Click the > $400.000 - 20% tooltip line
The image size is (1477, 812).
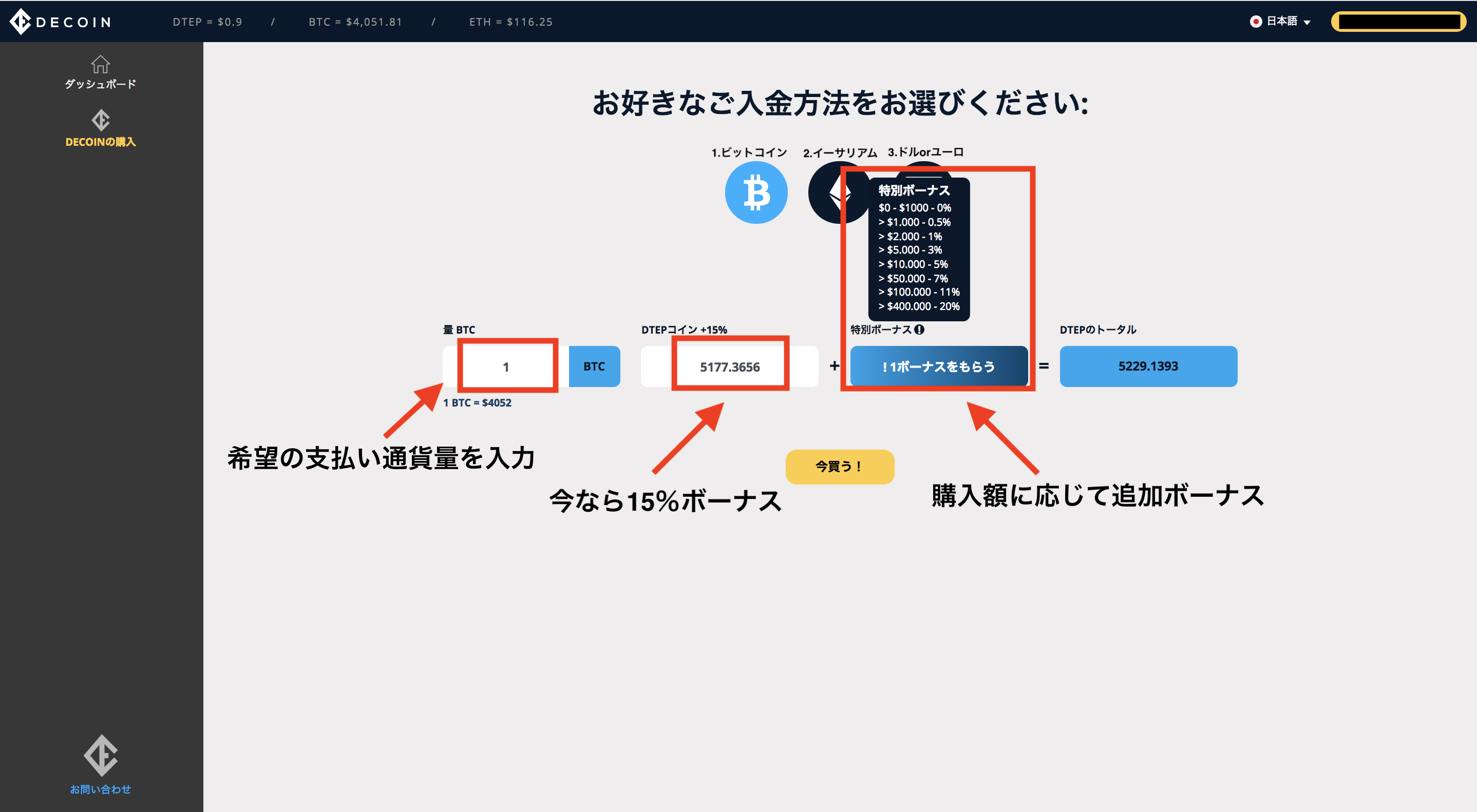[919, 306]
